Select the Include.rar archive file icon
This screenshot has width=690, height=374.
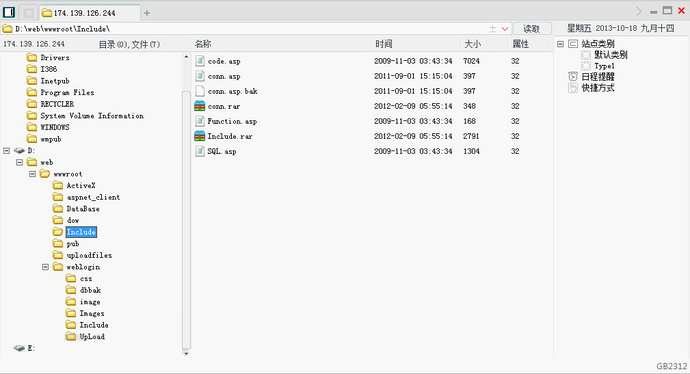[200, 136]
